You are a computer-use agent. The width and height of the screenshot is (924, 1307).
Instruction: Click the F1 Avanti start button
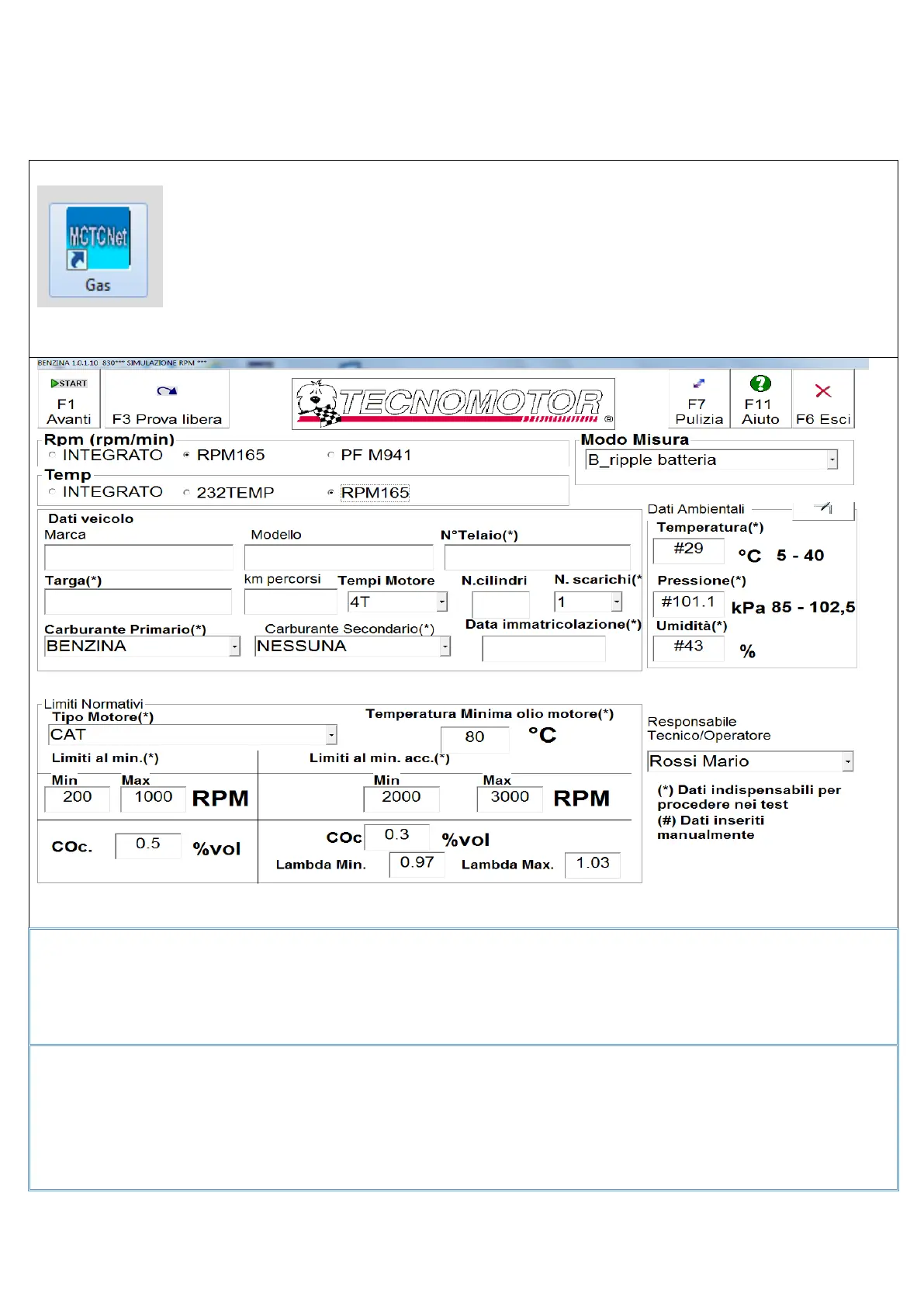[69, 399]
